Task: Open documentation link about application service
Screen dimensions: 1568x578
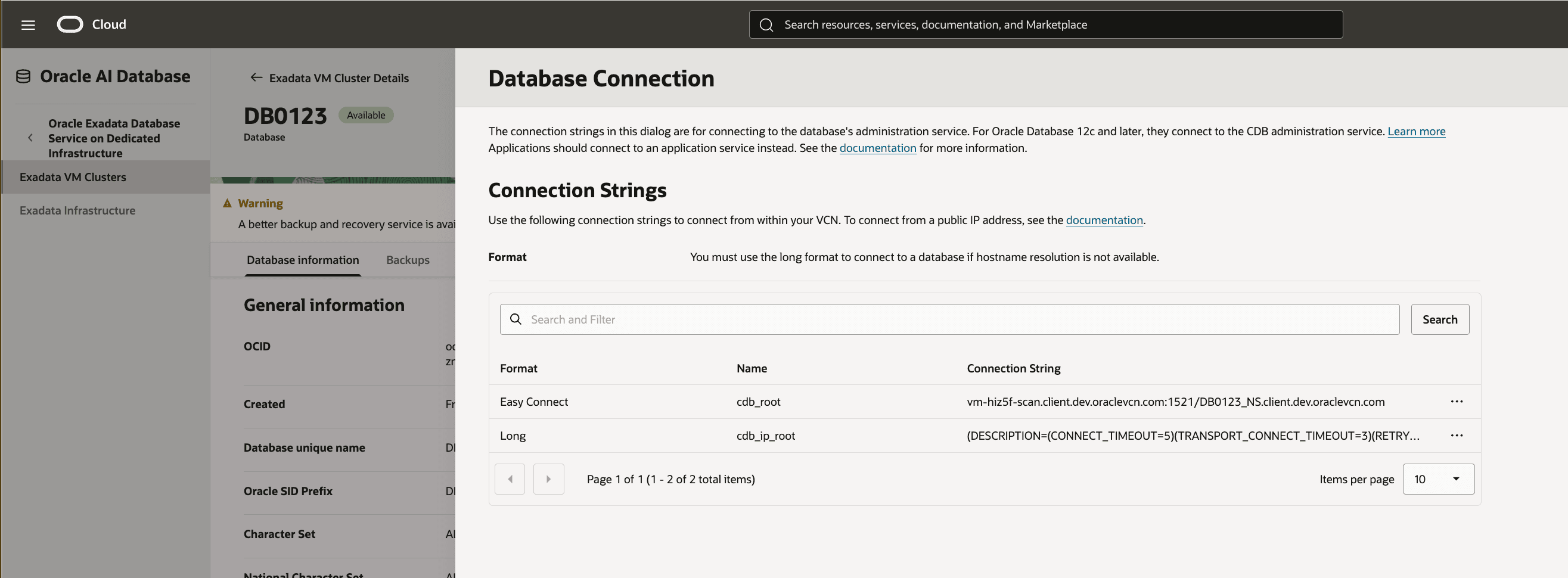Action: (877, 148)
